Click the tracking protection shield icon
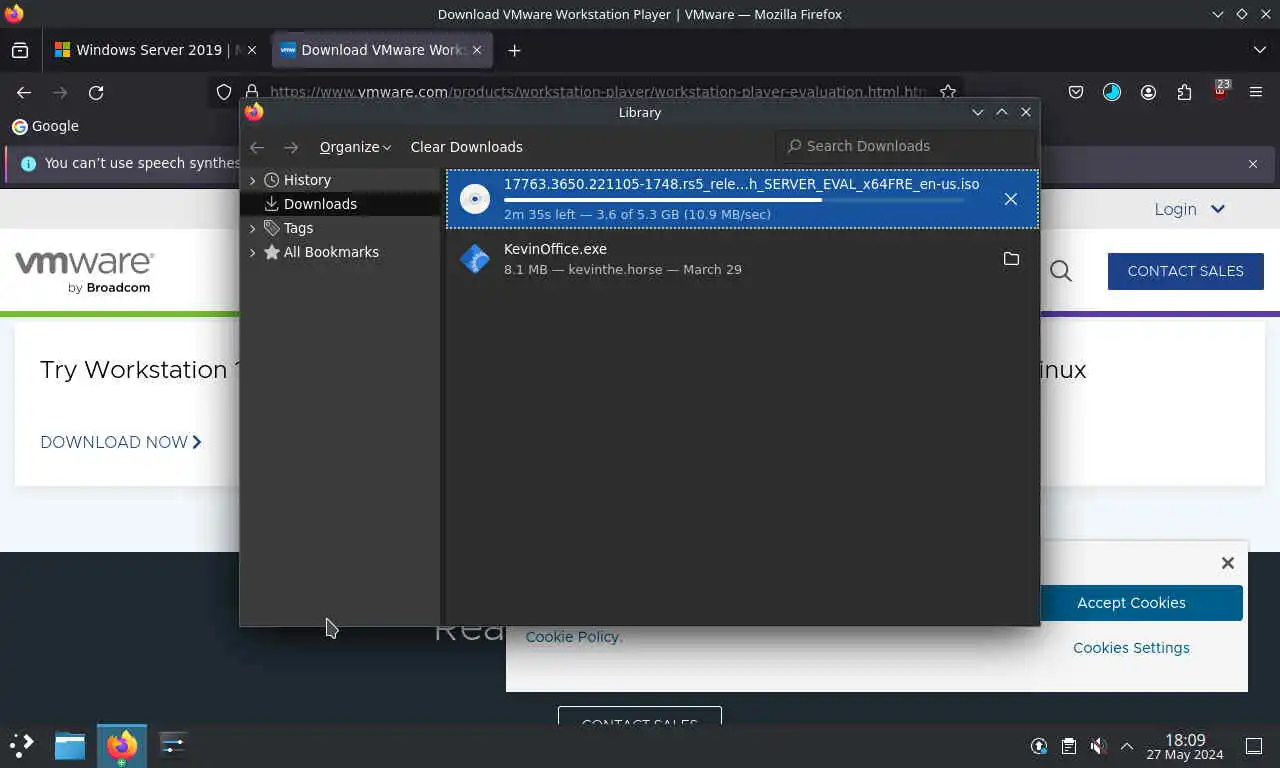This screenshot has height=768, width=1280. click(x=224, y=92)
